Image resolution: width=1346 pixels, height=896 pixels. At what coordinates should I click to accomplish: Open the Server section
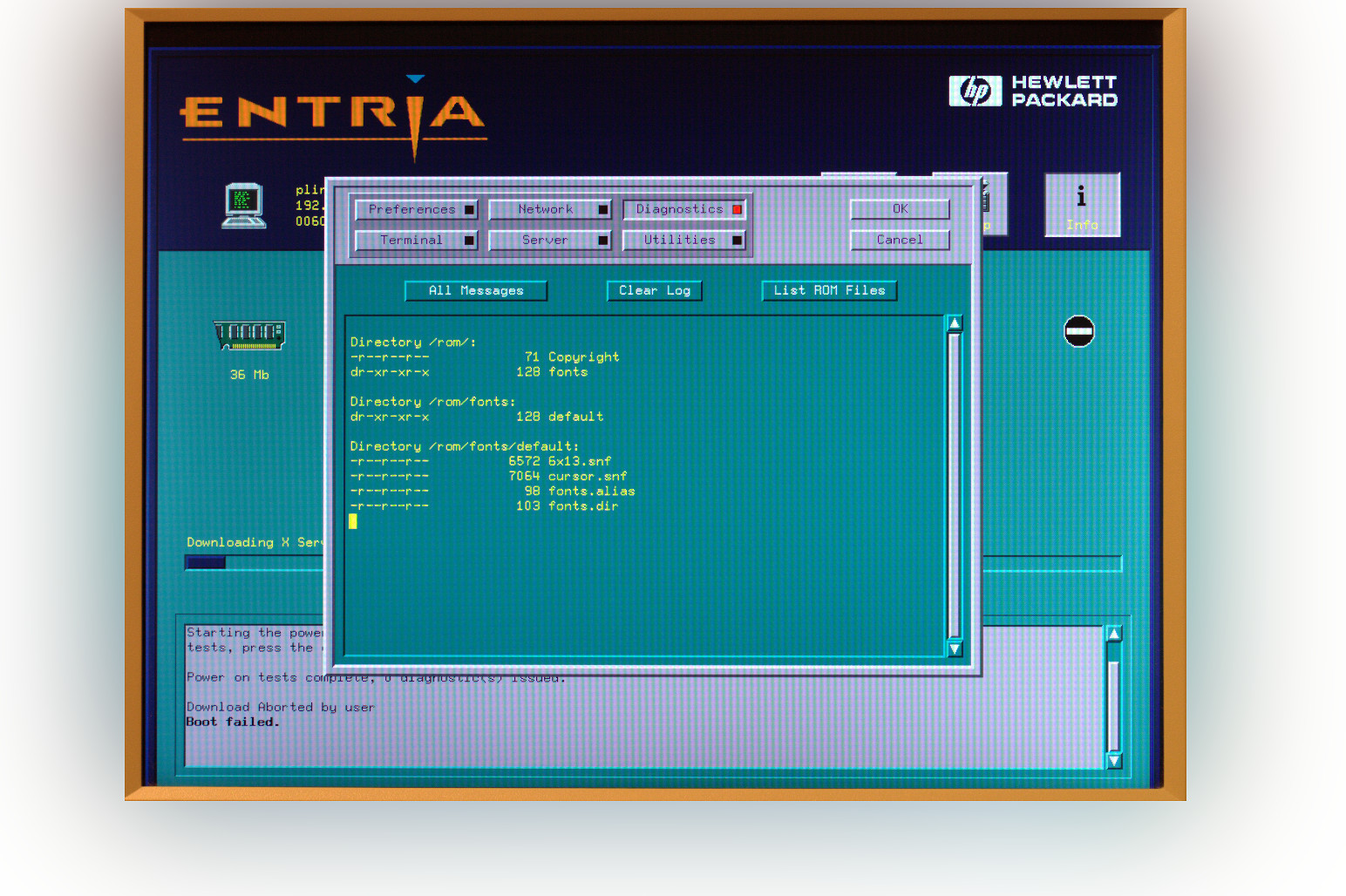[x=550, y=240]
